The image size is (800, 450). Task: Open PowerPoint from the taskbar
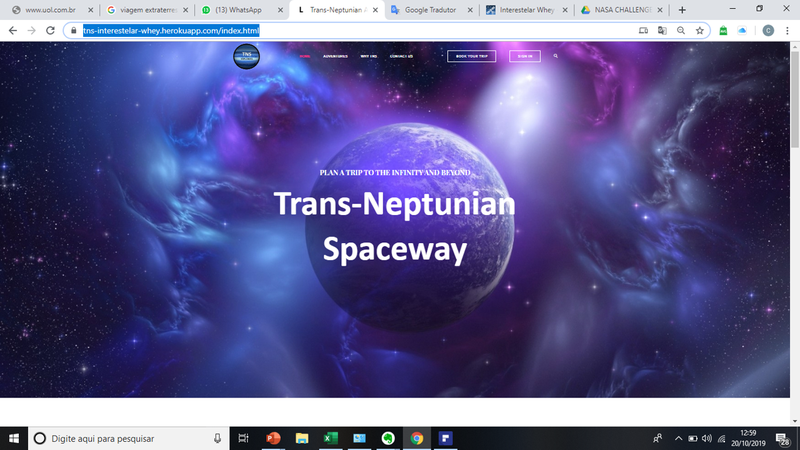click(x=272, y=438)
